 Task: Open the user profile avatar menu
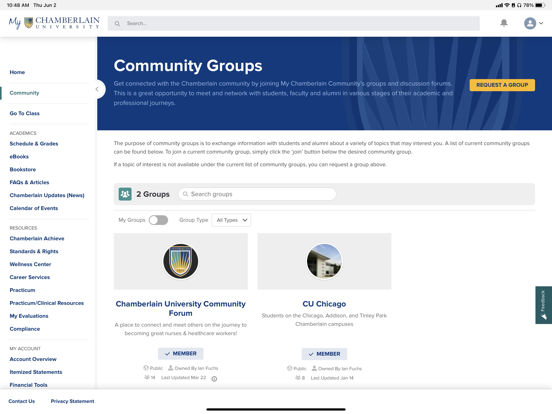530,23
